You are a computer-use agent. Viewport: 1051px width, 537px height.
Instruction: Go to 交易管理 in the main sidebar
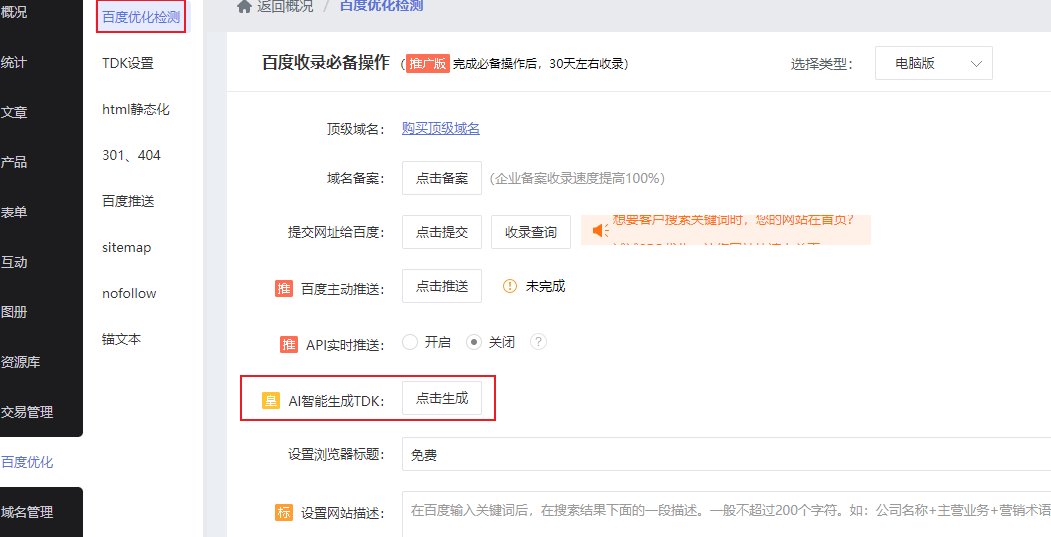(27, 412)
